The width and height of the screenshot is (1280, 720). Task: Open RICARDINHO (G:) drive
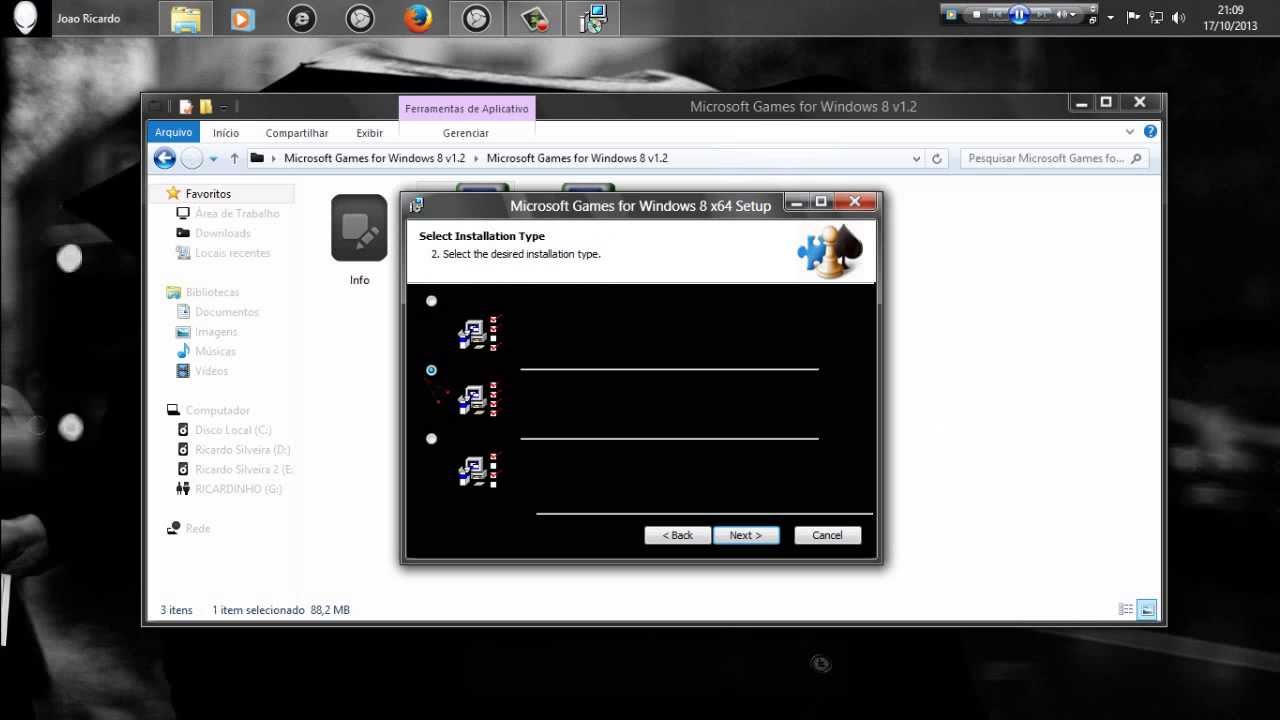(238, 489)
